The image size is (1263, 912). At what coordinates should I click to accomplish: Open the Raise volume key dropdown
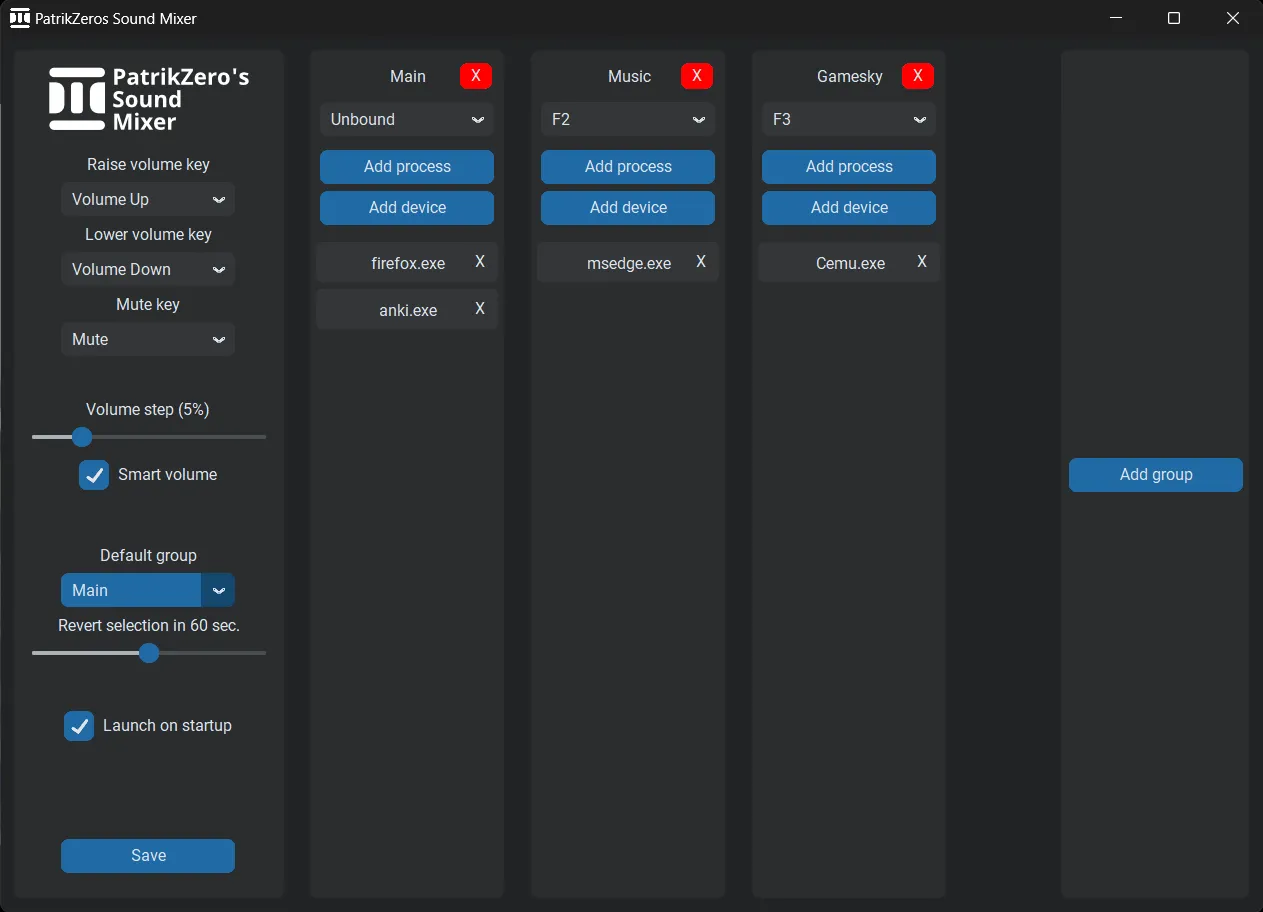pyautogui.click(x=148, y=199)
